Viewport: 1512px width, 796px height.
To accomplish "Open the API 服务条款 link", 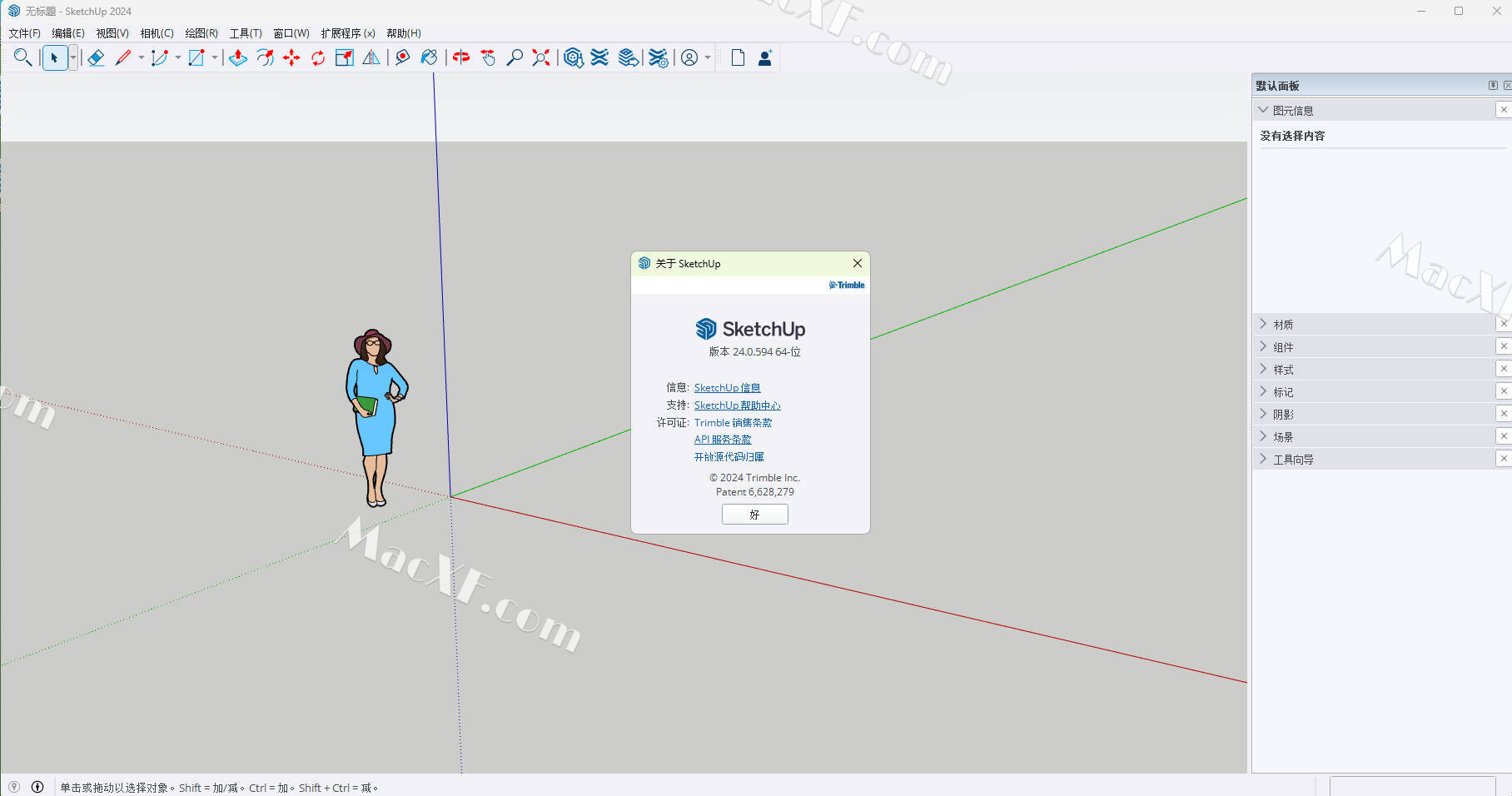I will [723, 440].
